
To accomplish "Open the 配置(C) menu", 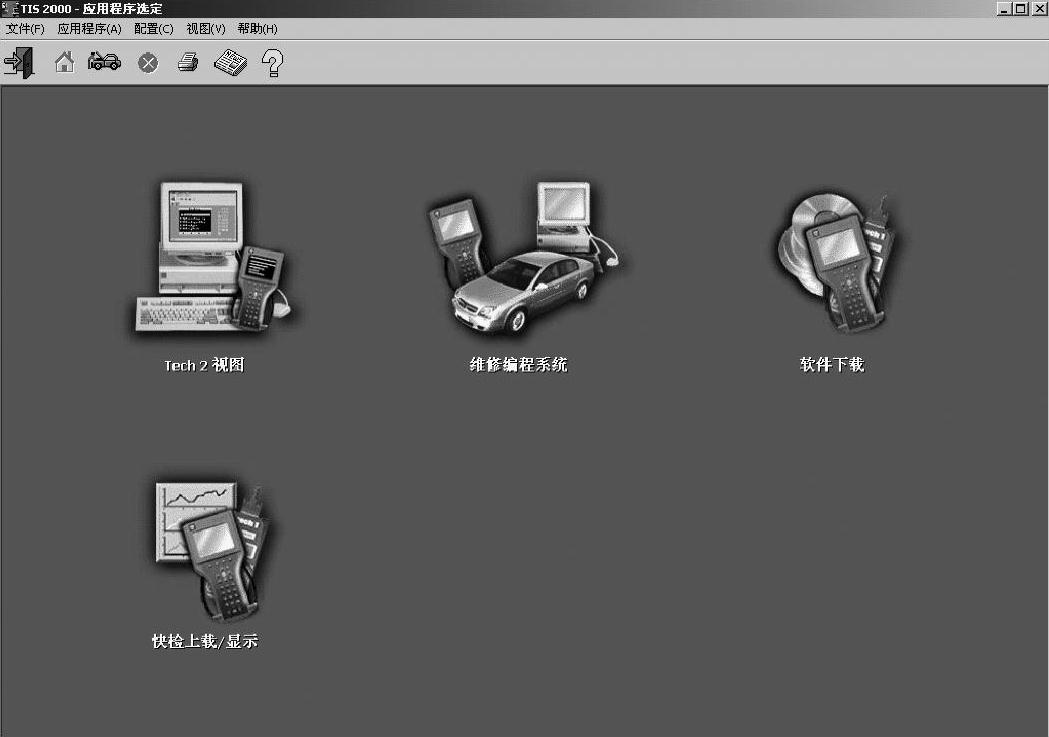I will [x=153, y=29].
